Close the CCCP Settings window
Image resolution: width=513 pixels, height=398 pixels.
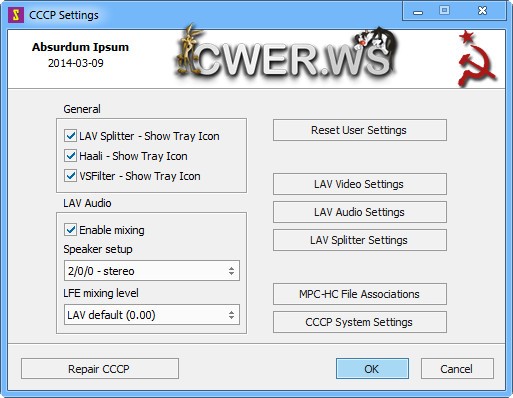482,11
